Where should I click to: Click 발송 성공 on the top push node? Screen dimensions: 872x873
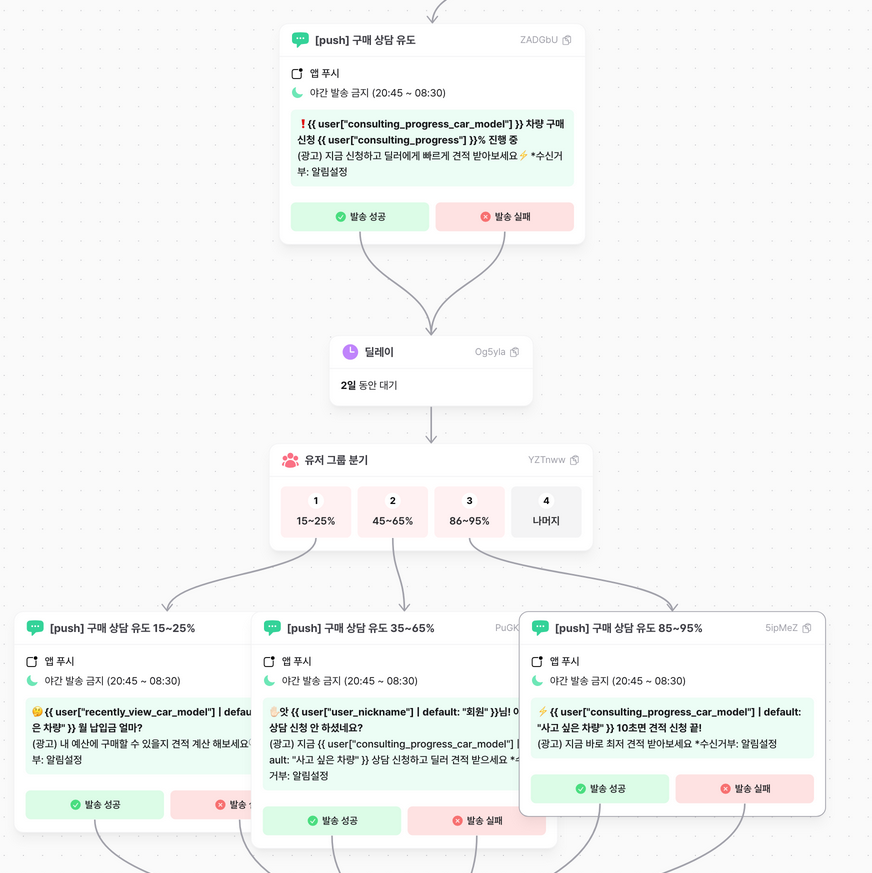pyautogui.click(x=360, y=217)
